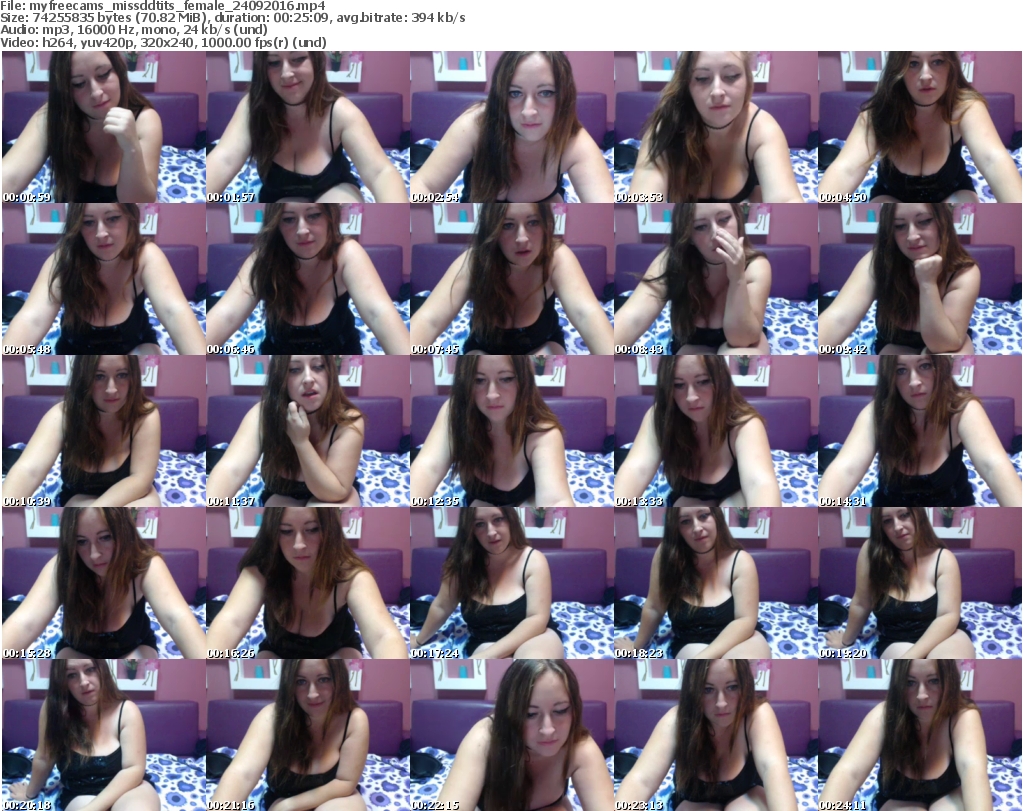Open the thumbnail stamped 00:05:48

click(x=104, y=279)
